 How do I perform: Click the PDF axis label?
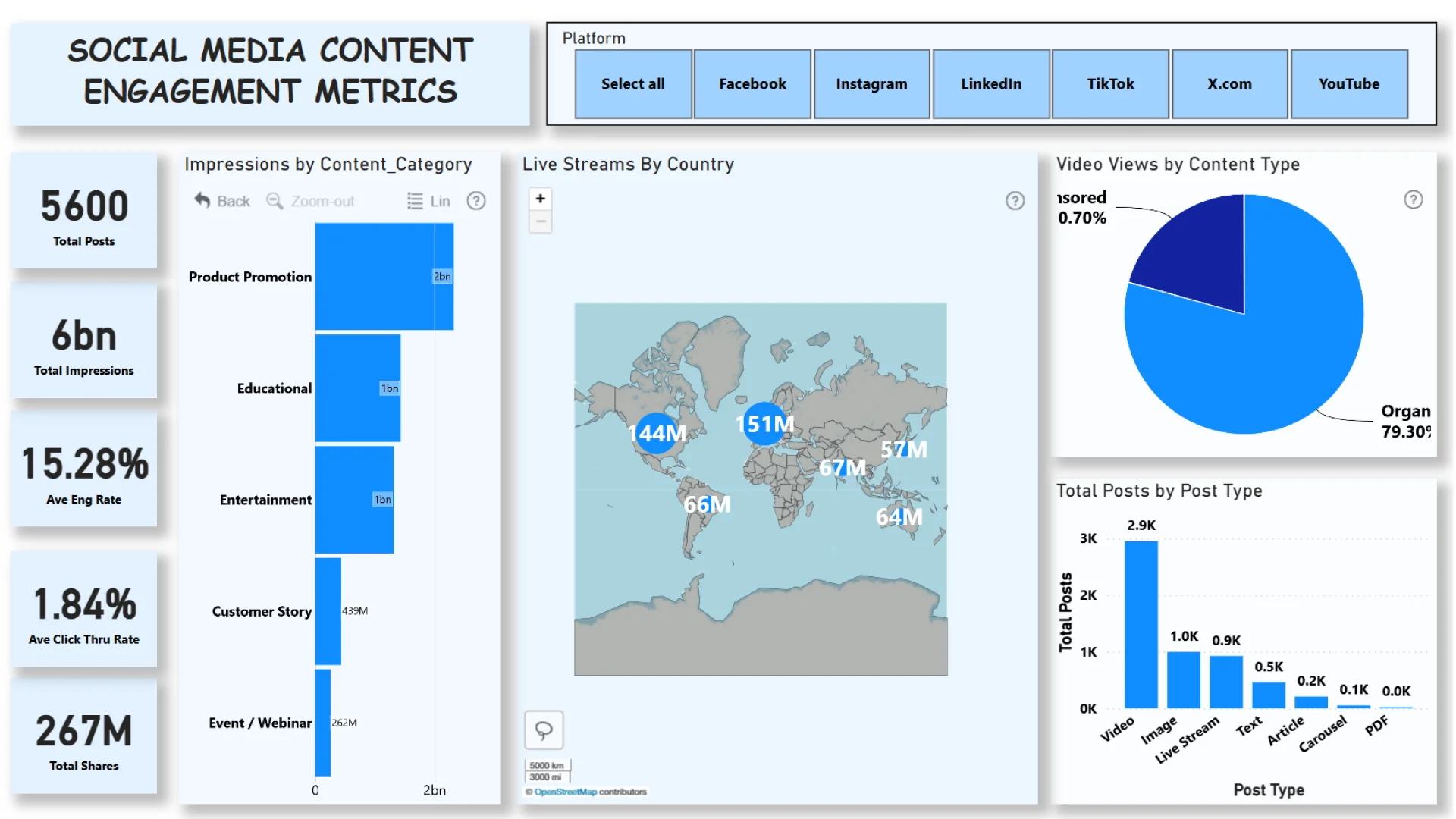pyautogui.click(x=1377, y=726)
